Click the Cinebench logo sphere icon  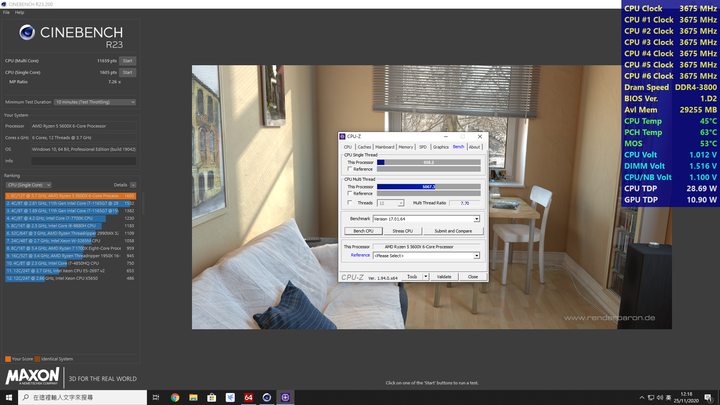click(x=27, y=32)
